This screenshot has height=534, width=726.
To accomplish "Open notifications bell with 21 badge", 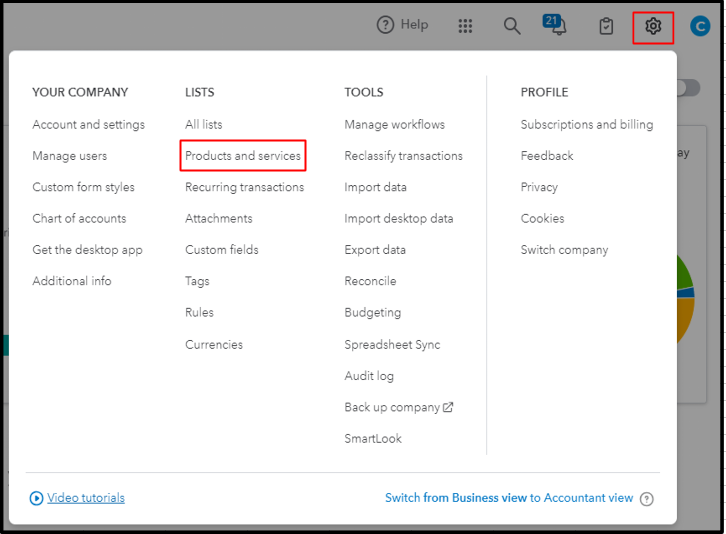I will (x=557, y=26).
